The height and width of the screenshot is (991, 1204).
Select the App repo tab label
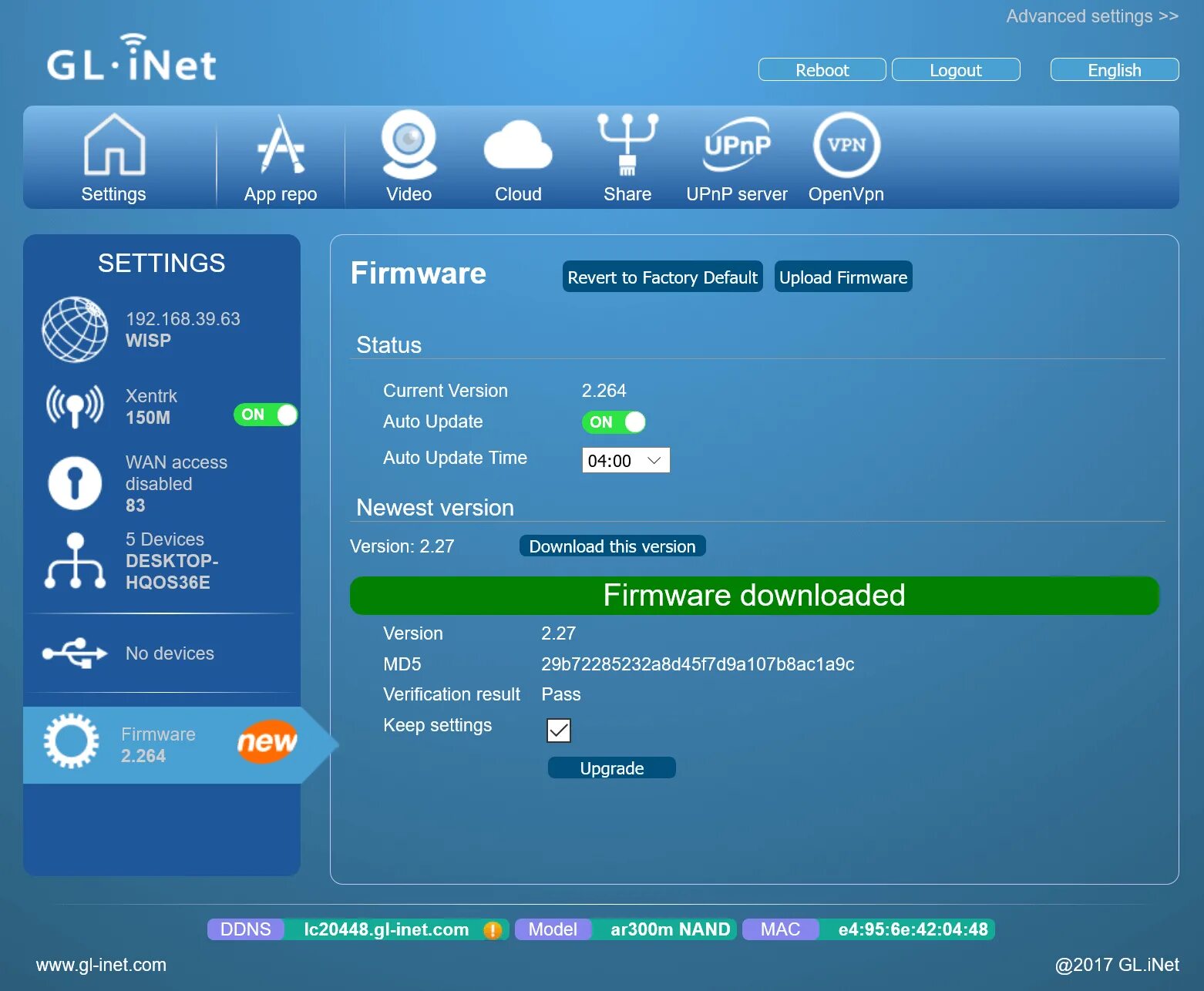coord(281,194)
